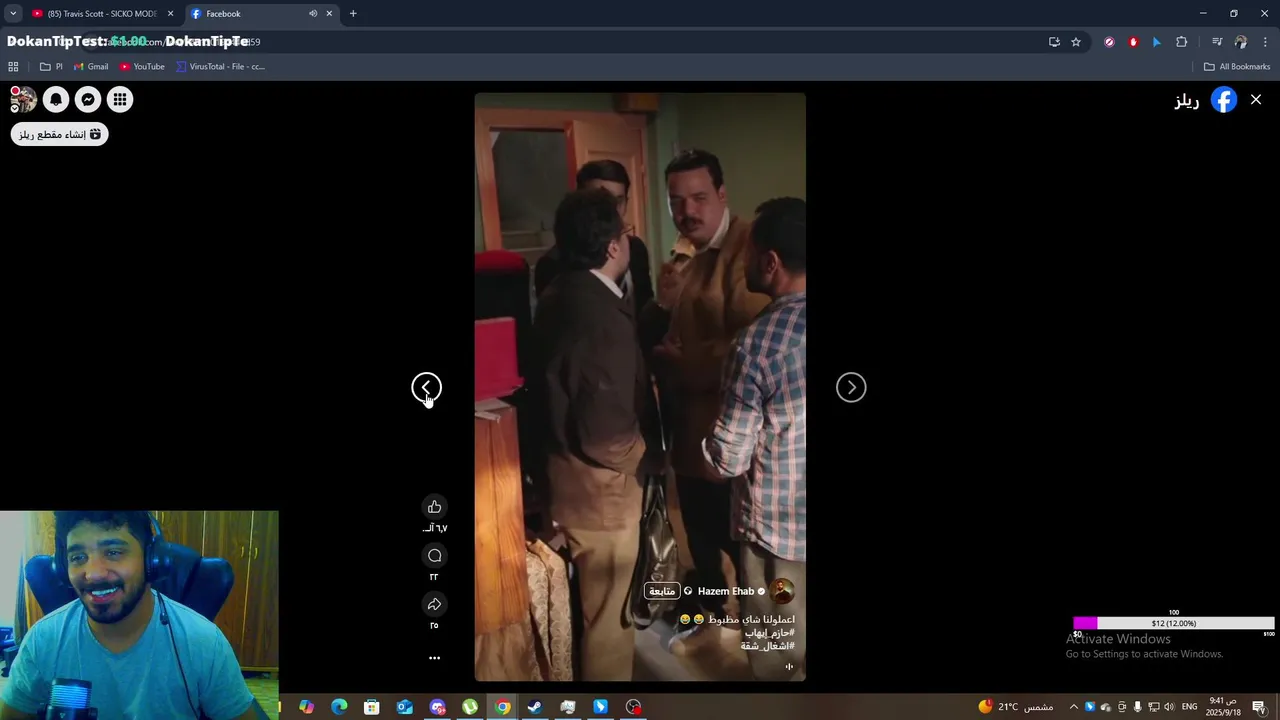Open Hazem Ehab profile name
Image resolution: width=1280 pixels, height=720 pixels.
[726, 591]
